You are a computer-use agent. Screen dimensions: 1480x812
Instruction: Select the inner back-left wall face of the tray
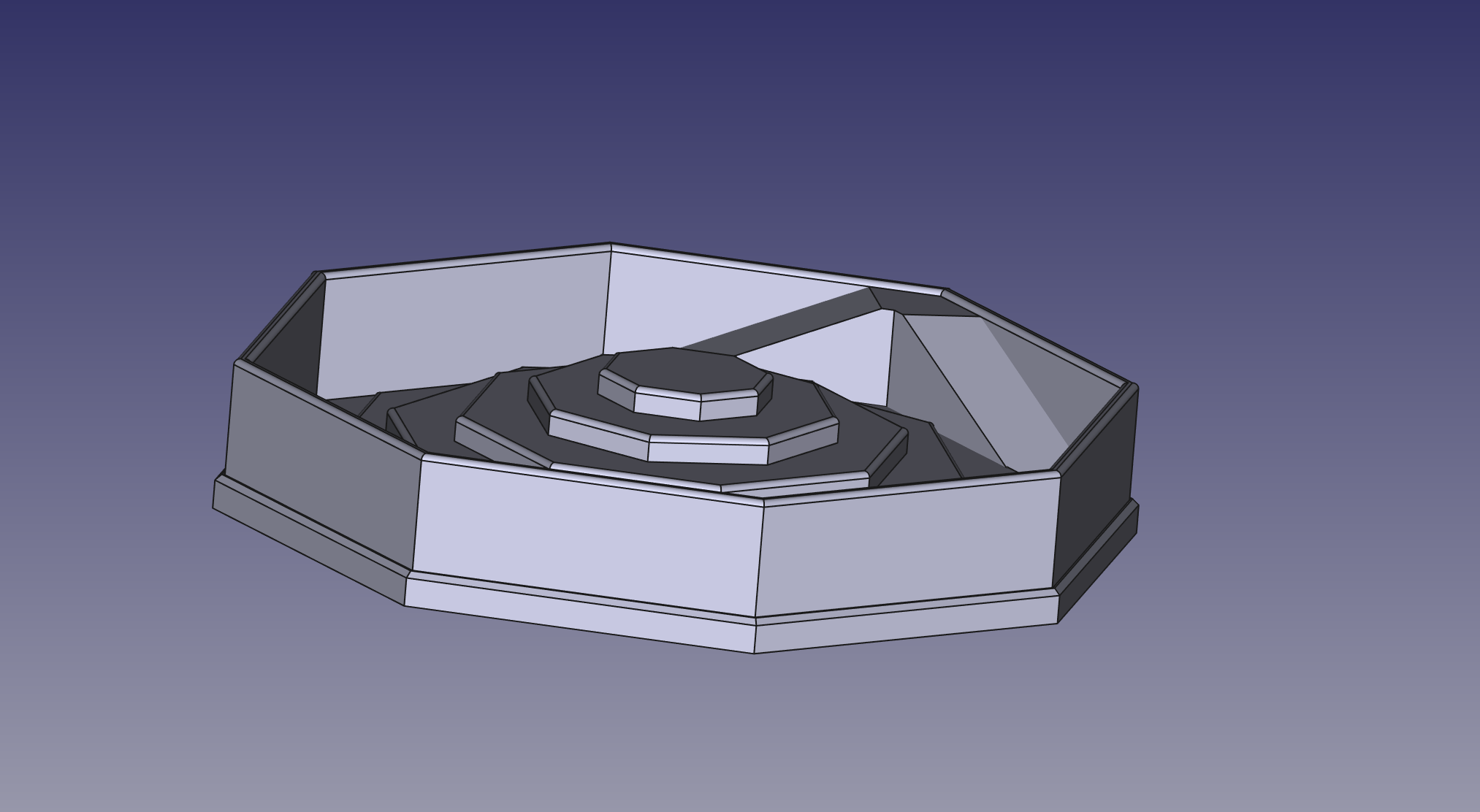click(x=463, y=325)
